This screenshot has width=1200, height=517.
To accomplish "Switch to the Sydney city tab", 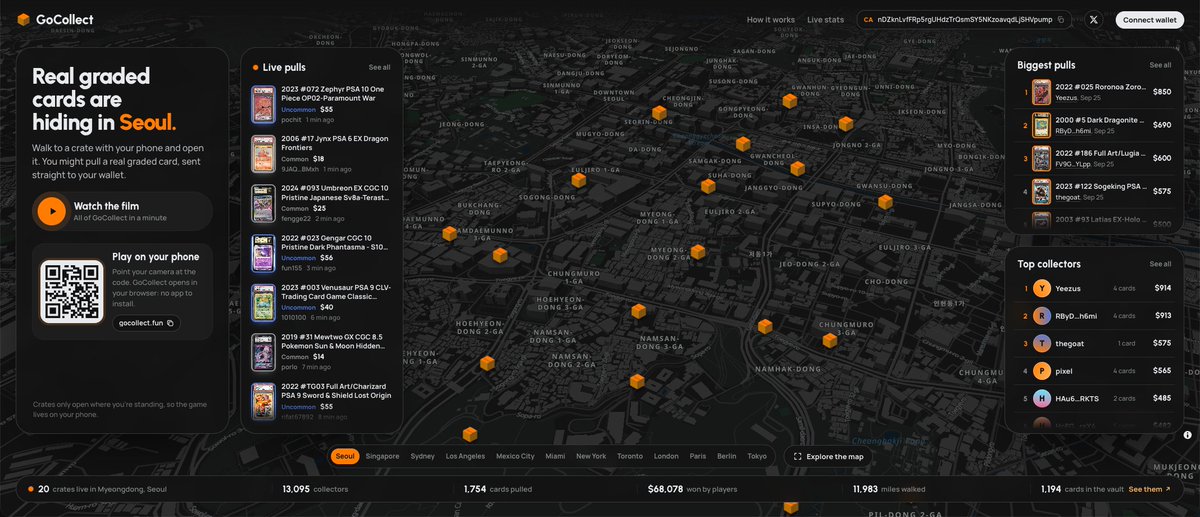I will (423, 456).
